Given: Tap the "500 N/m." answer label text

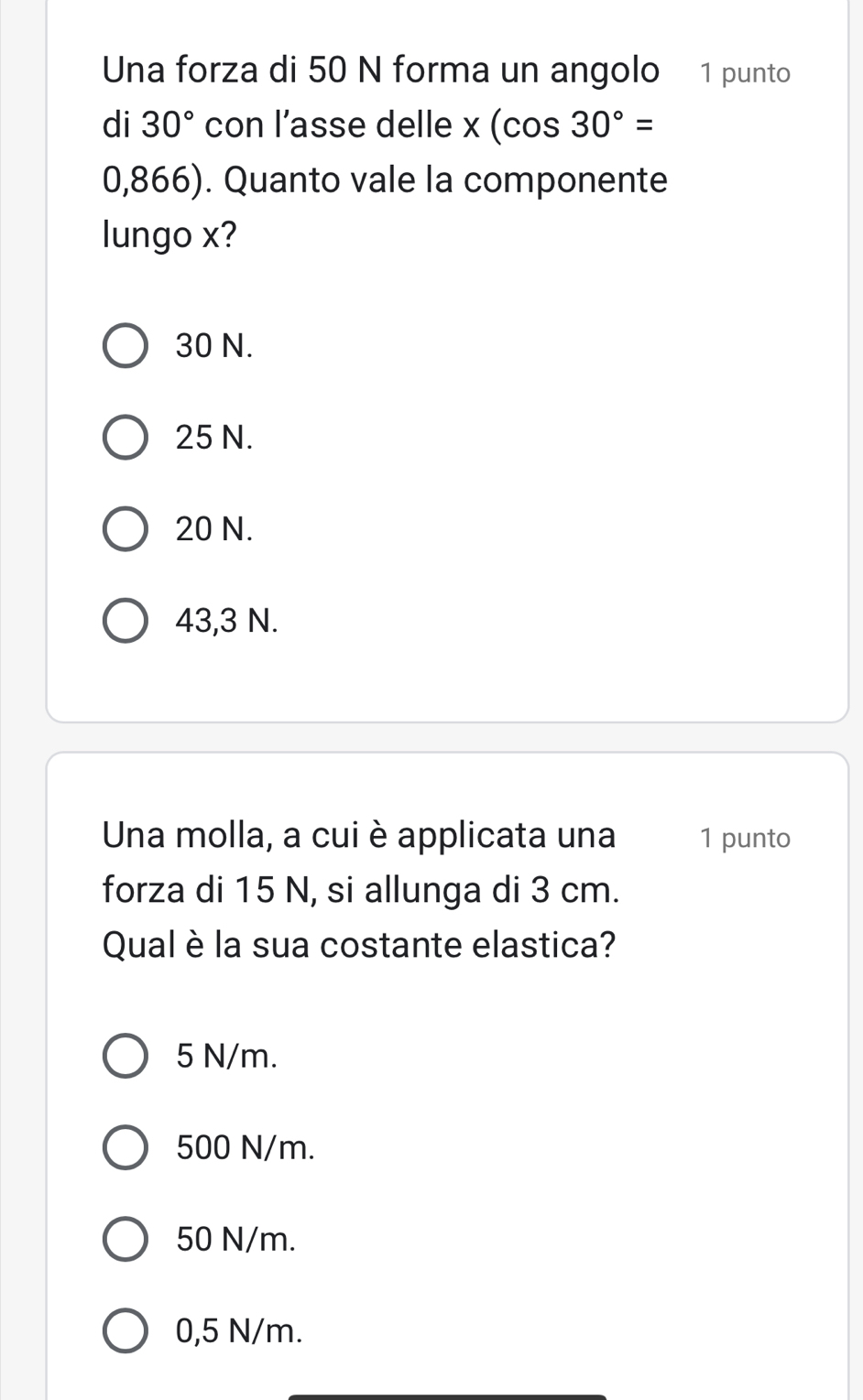Looking at the screenshot, I should tap(246, 1147).
